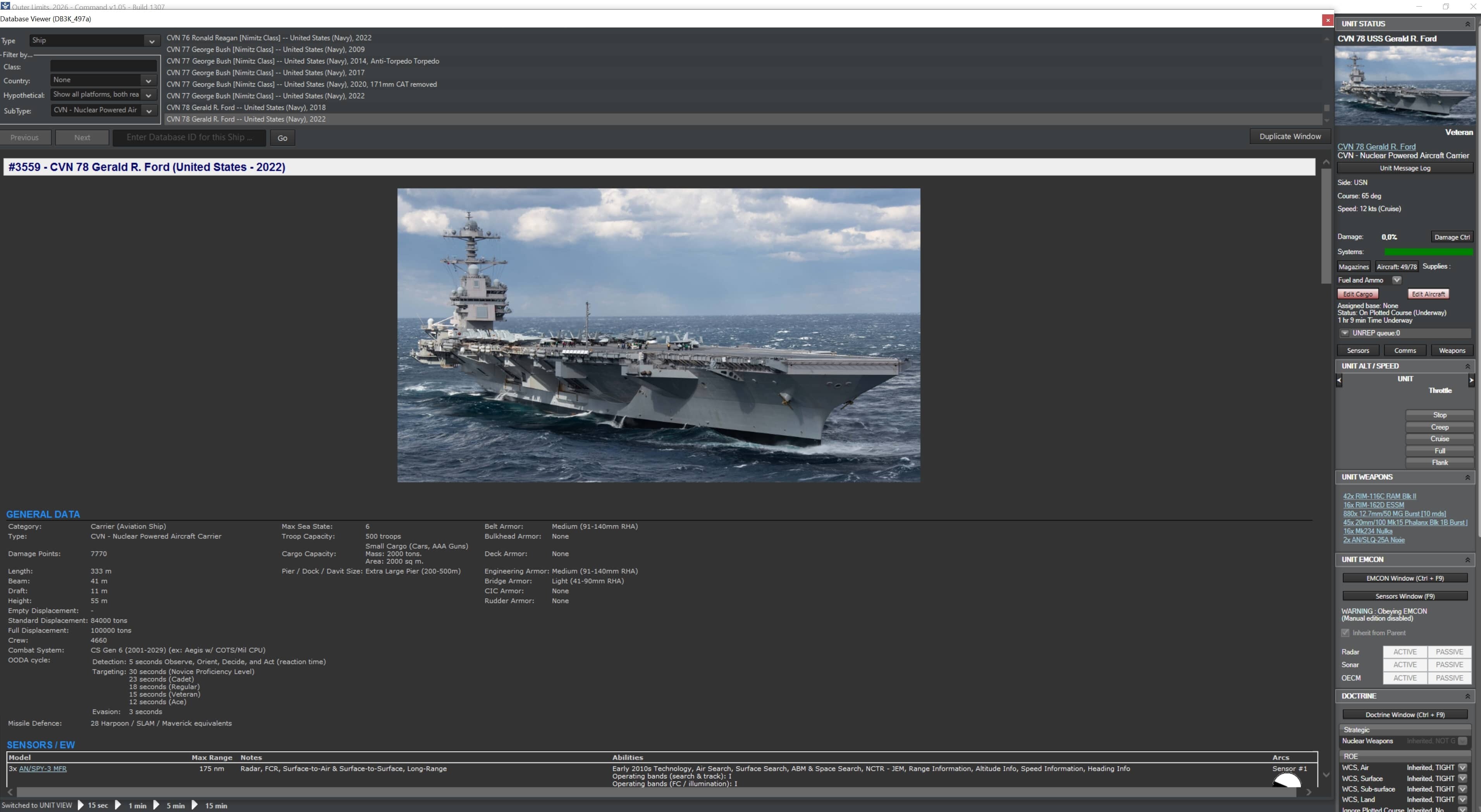Collapse the DOCTRINE panel chevron

[x=1467, y=696]
